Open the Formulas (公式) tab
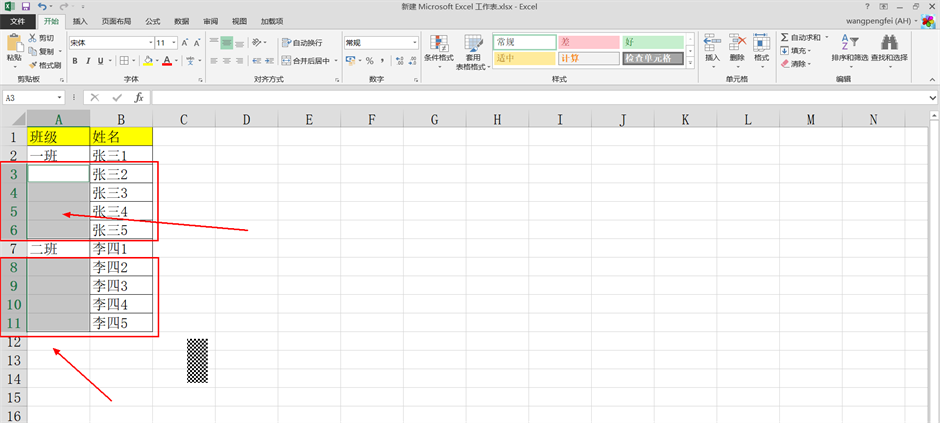This screenshot has width=940, height=423. pos(152,20)
